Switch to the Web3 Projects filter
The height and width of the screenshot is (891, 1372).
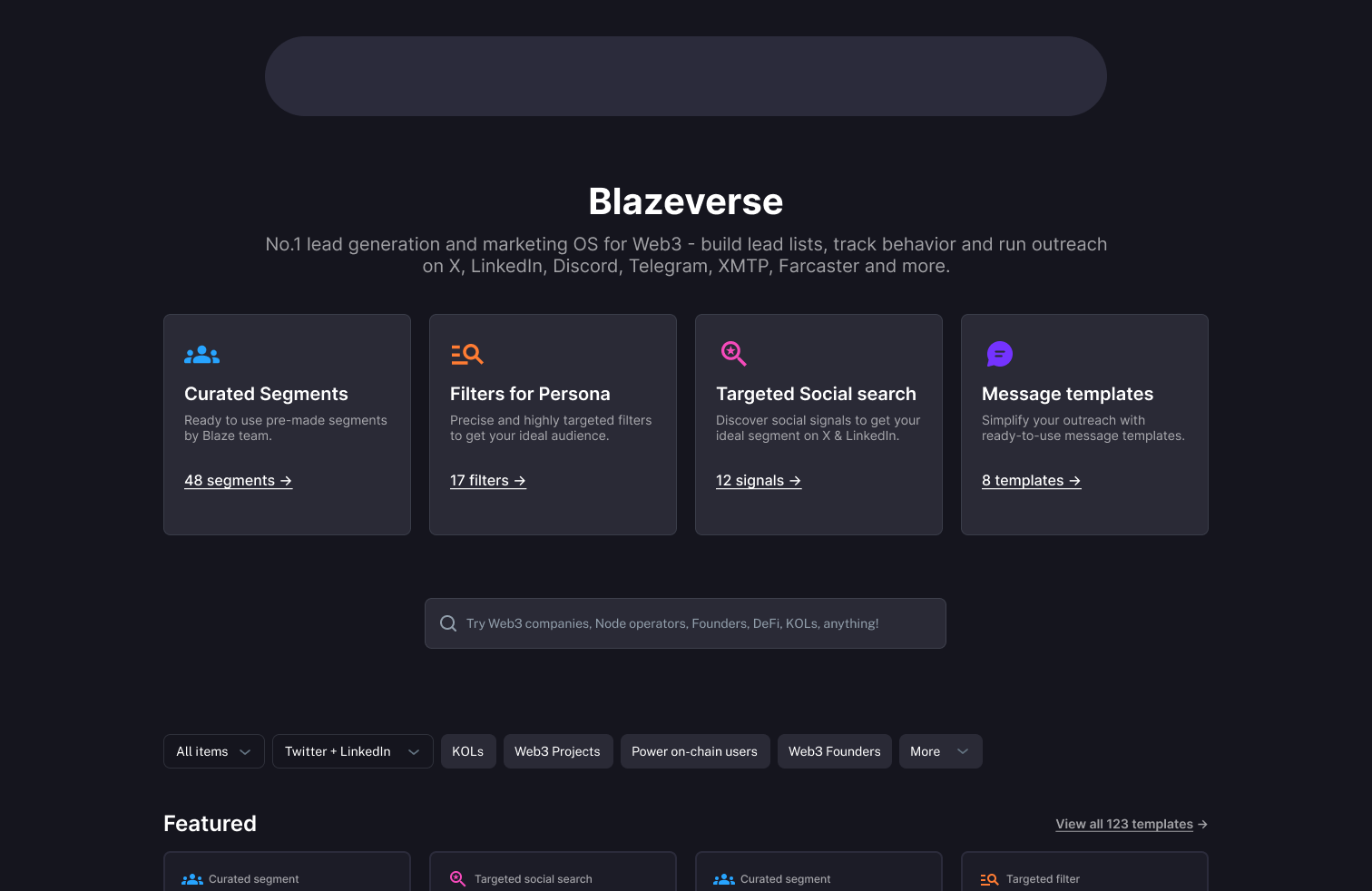(x=557, y=751)
